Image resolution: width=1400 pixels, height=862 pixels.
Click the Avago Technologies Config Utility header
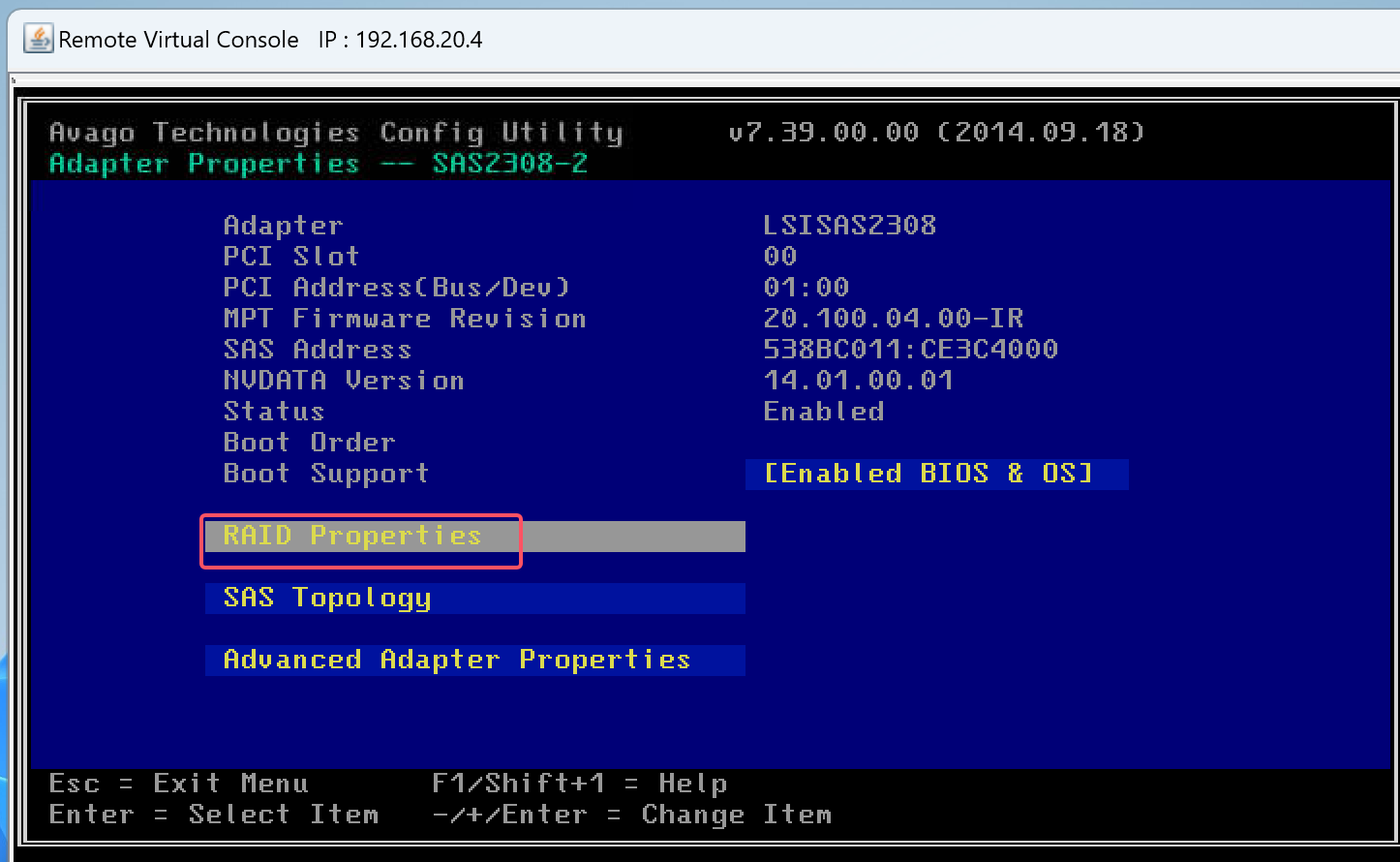[x=335, y=133]
